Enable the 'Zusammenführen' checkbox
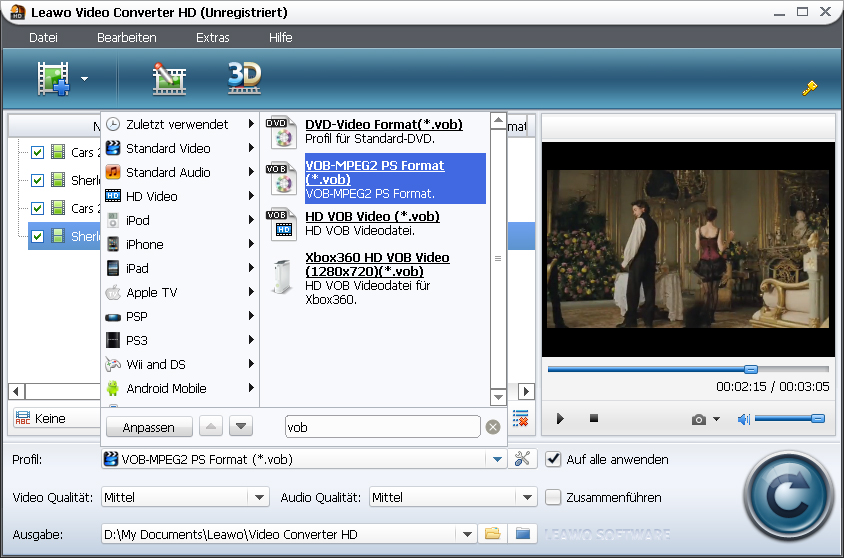 pos(554,497)
